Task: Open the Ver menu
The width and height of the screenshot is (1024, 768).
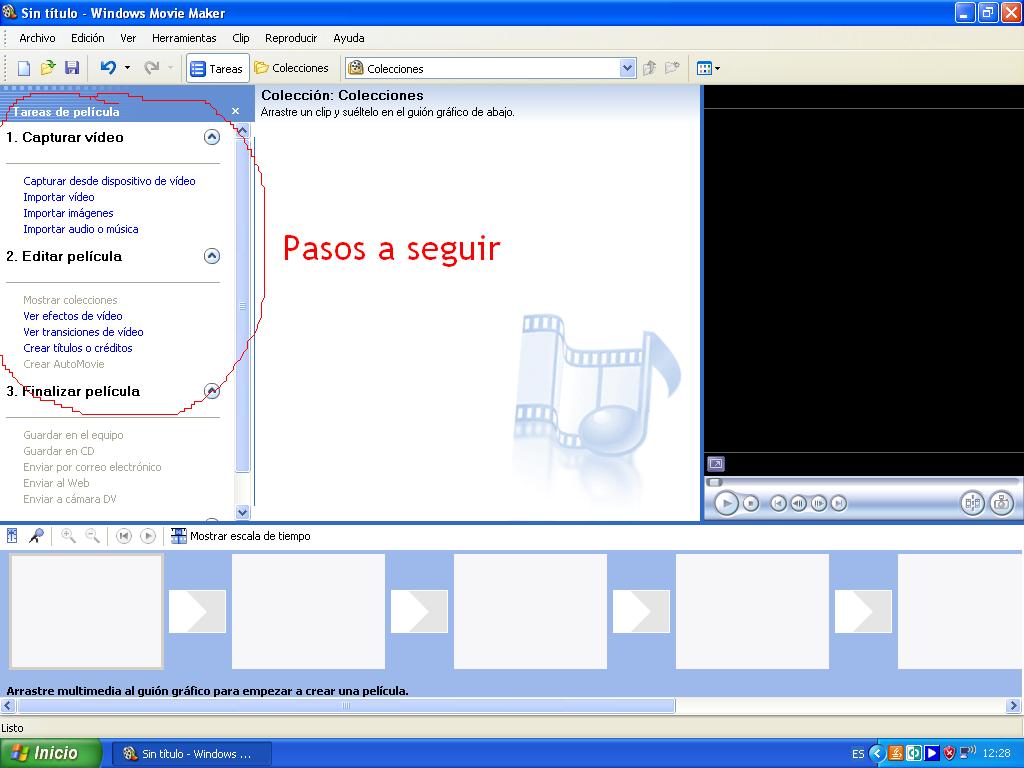Action: tap(128, 38)
